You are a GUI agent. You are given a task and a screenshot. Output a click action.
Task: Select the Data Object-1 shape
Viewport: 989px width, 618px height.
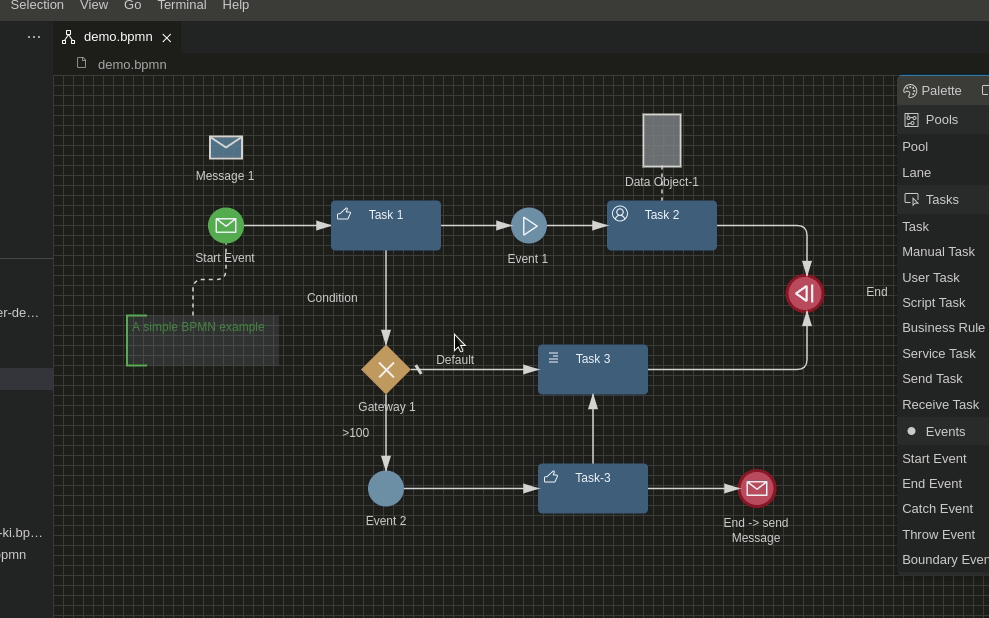tap(661, 140)
